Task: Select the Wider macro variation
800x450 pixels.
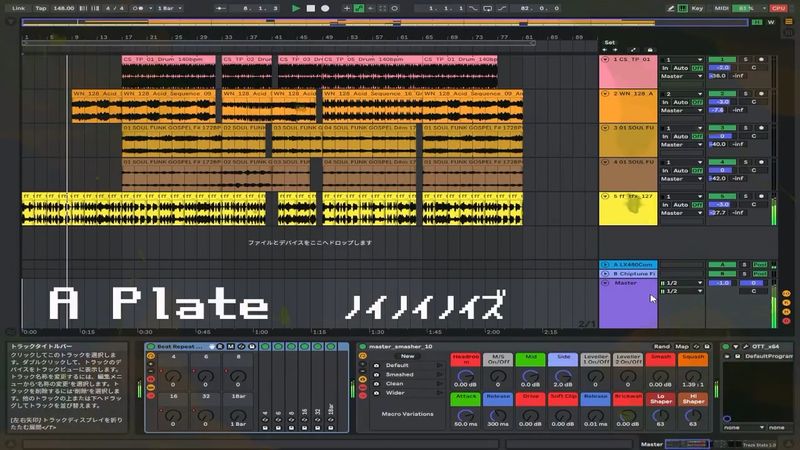Action: point(396,392)
